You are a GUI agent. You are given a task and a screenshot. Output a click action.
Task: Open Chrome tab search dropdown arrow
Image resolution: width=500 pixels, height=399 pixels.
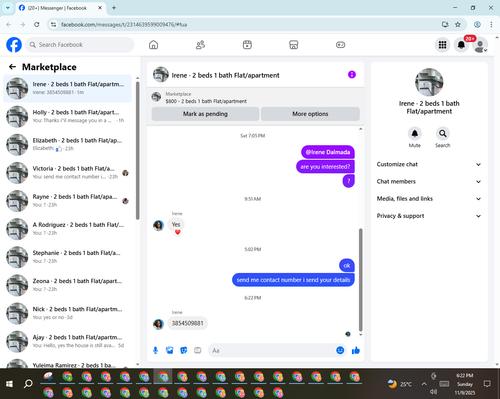tap(7, 8)
